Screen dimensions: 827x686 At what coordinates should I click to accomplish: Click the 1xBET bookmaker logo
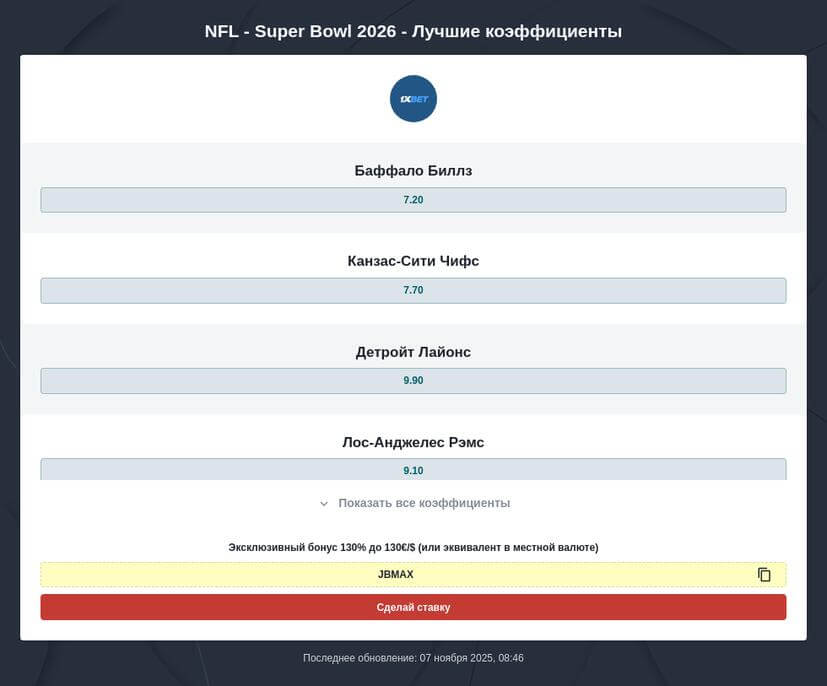tap(413, 99)
